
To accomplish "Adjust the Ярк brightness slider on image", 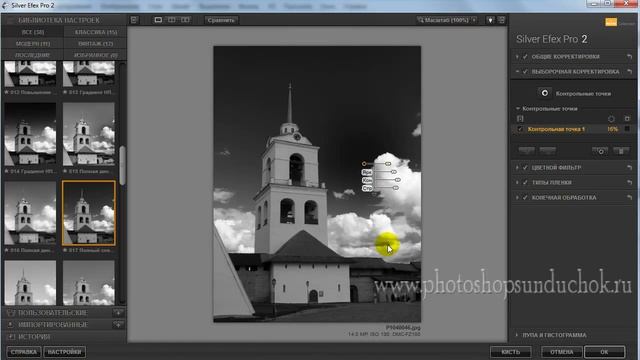I will 393,172.
